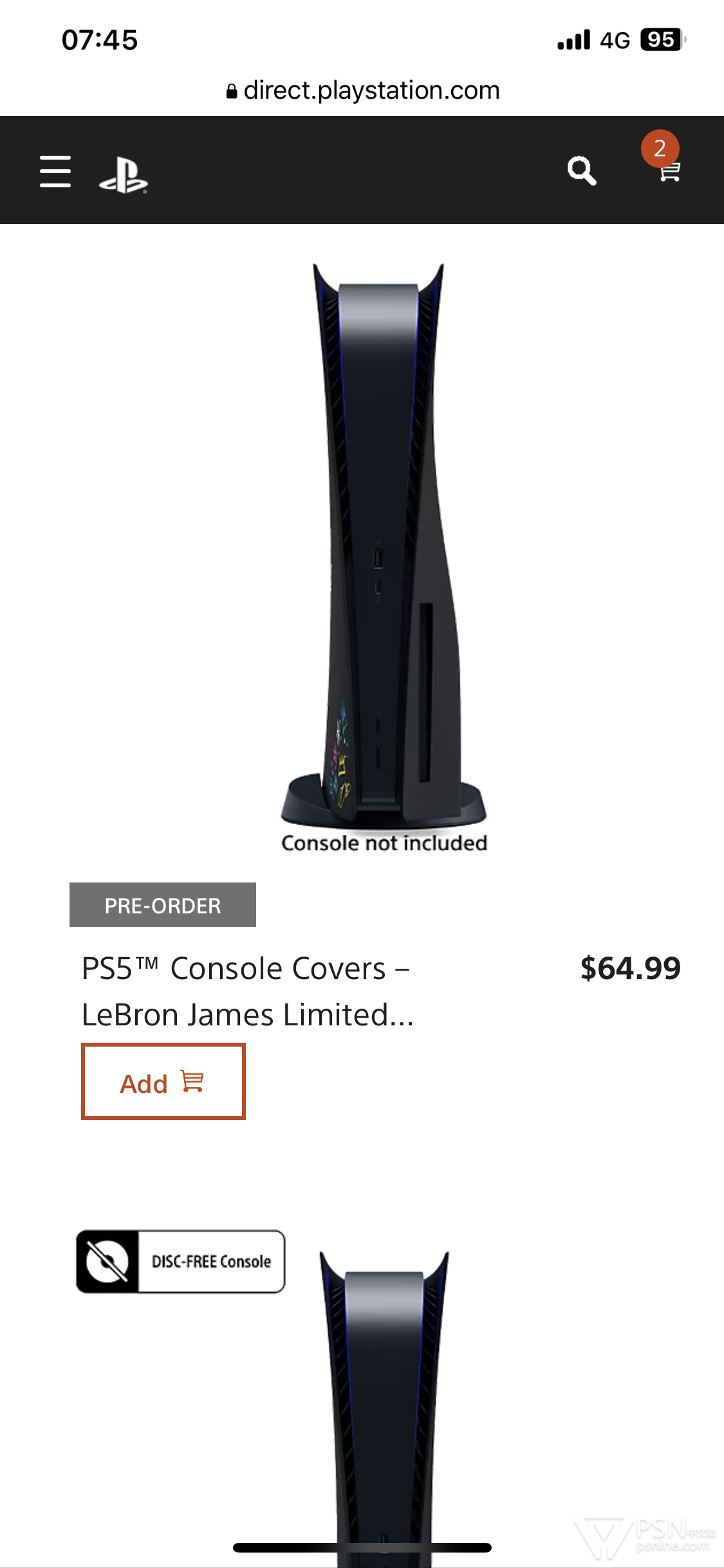Add LeBron James covers to cart
Screen dimensions: 724x1568
pyautogui.click(x=163, y=1081)
